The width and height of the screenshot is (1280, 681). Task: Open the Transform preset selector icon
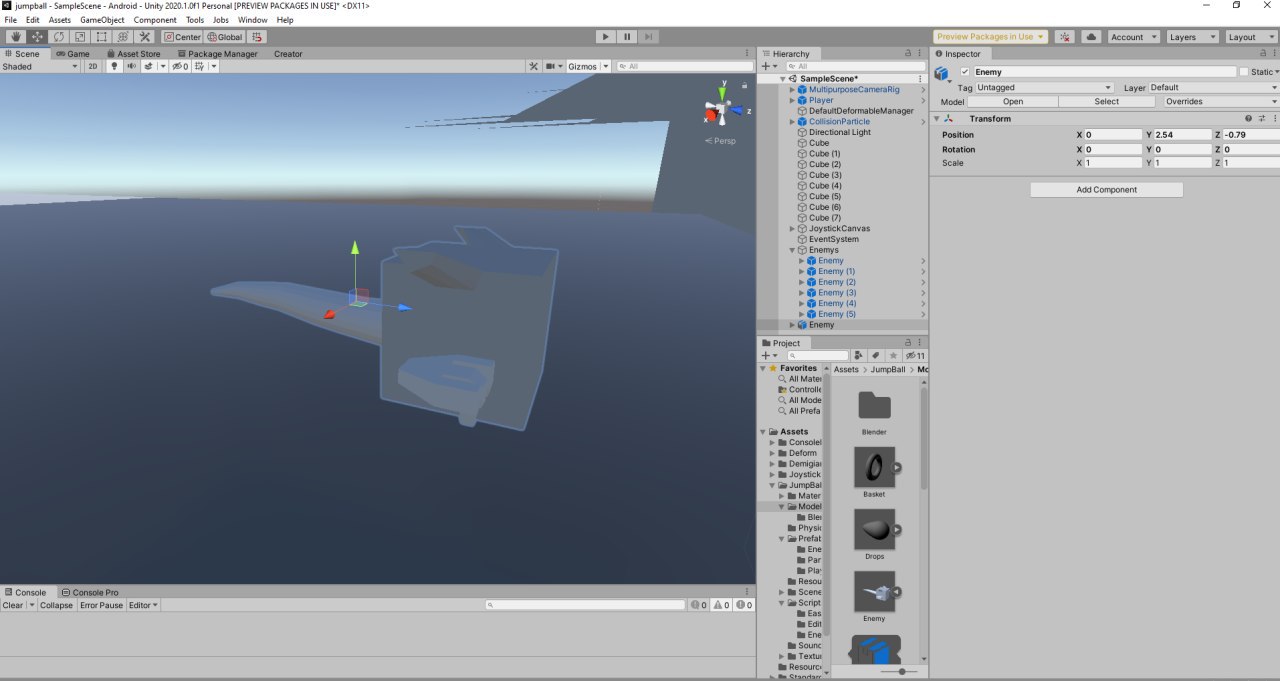(1261, 119)
